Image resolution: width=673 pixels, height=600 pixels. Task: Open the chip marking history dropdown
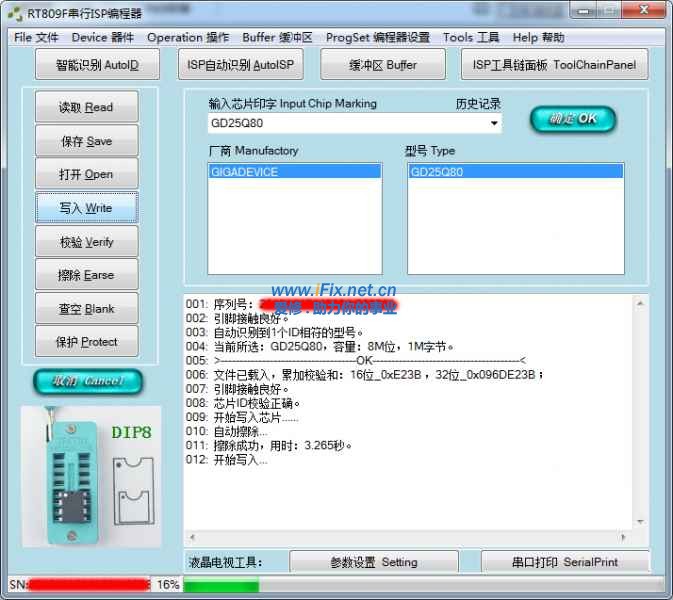[x=494, y=124]
